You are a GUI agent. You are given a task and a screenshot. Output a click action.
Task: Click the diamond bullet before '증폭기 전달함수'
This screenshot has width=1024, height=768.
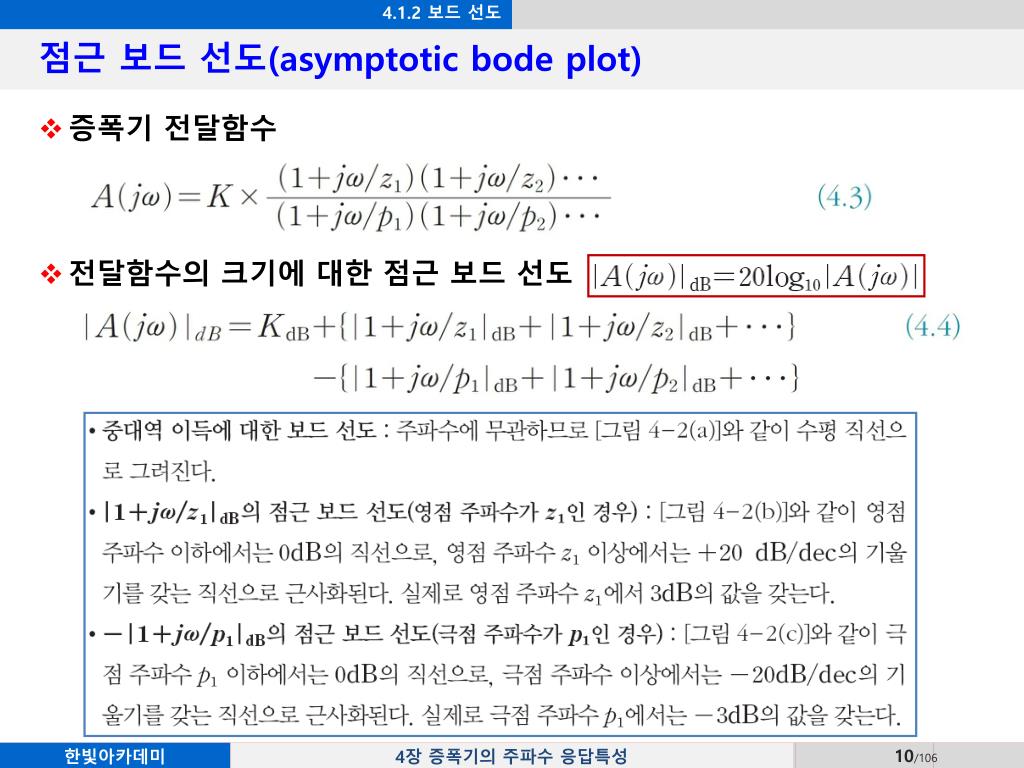pos(50,128)
